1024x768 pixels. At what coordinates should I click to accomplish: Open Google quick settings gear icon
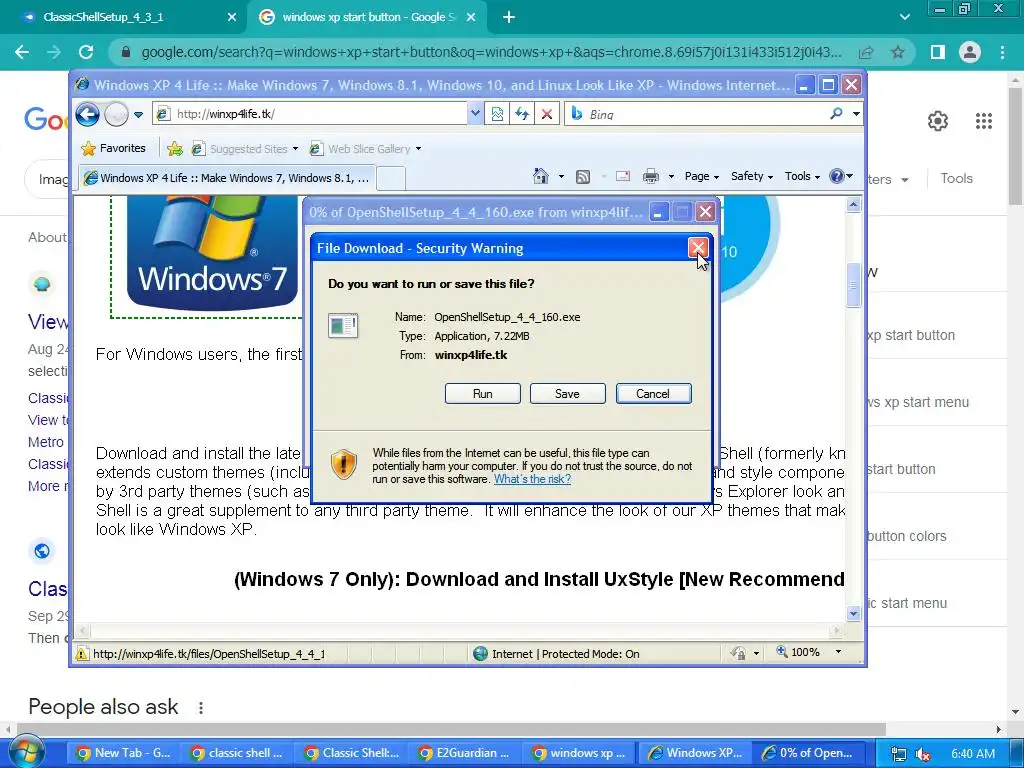tap(938, 121)
